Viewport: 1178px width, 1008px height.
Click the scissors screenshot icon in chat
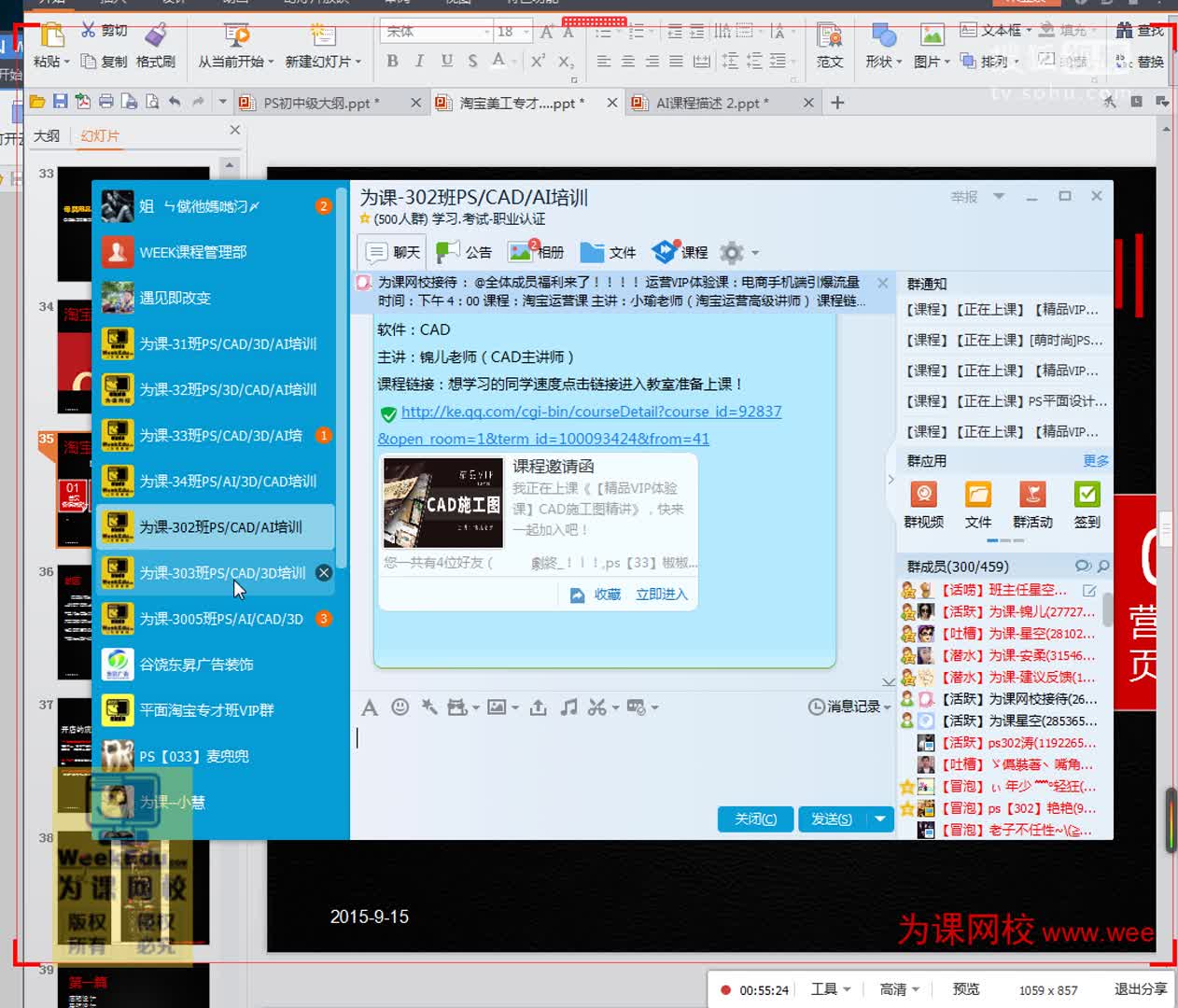(597, 707)
